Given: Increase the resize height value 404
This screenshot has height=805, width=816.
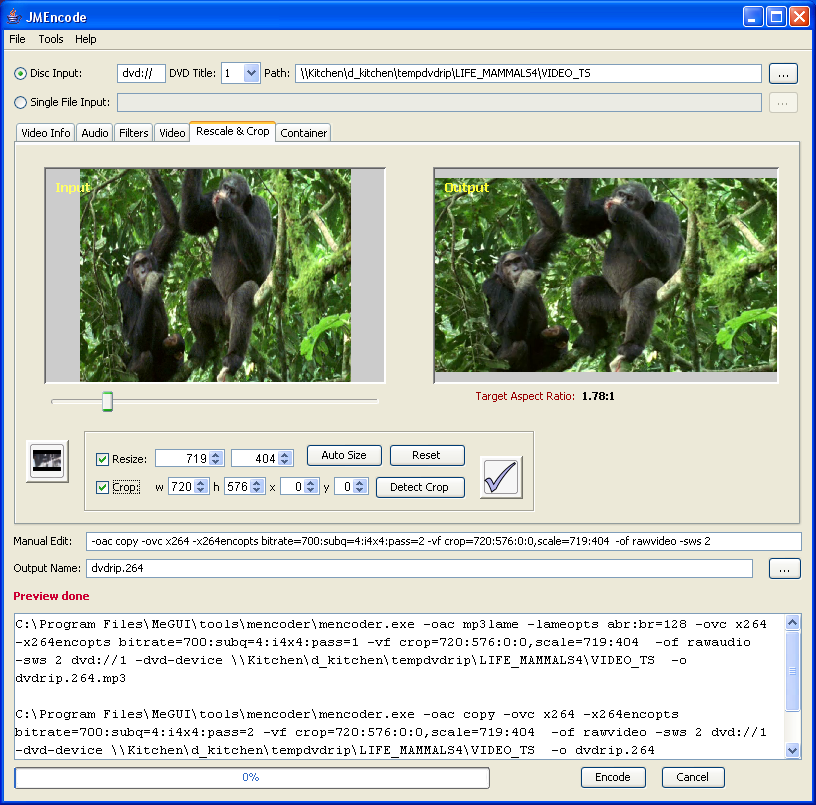Looking at the screenshot, I should 285,454.
